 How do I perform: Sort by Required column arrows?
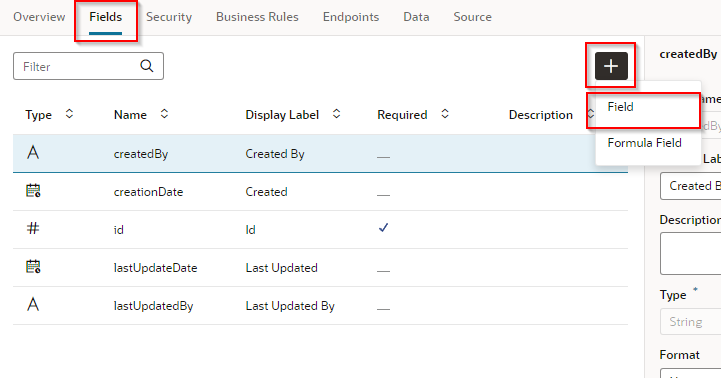[x=445, y=114]
